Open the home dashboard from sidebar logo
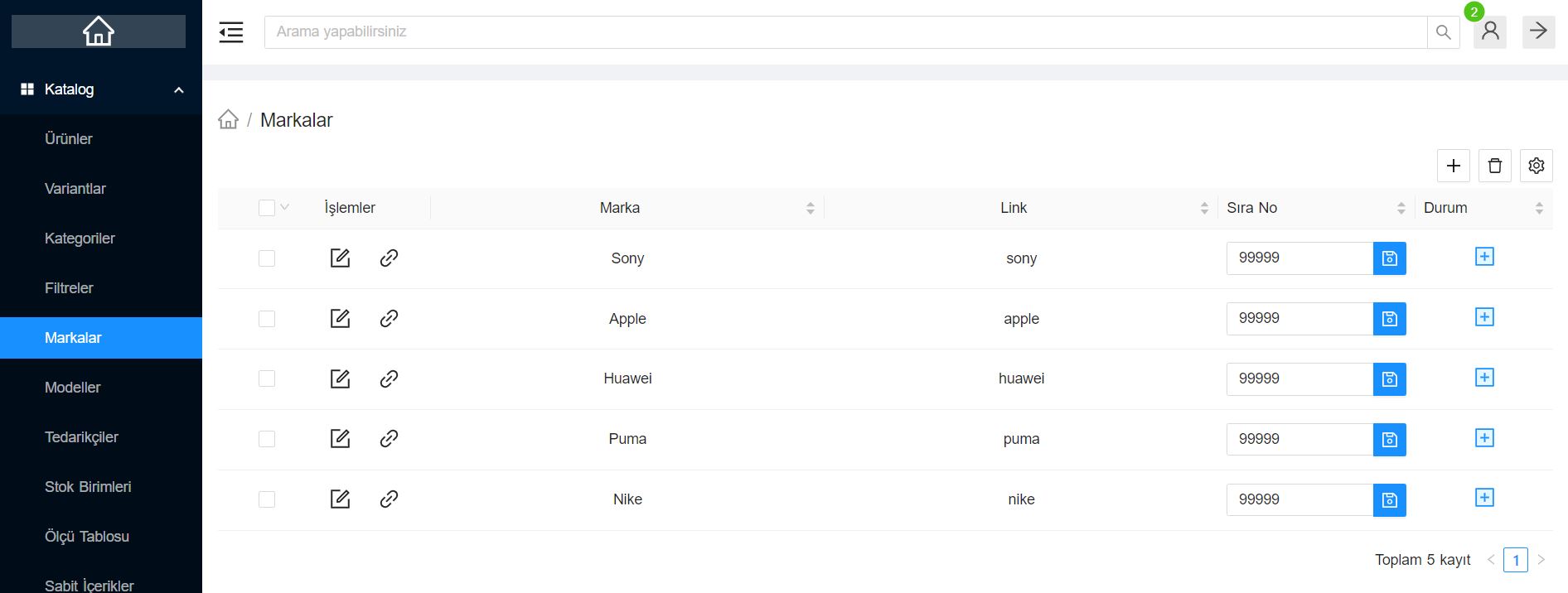 pos(99,31)
